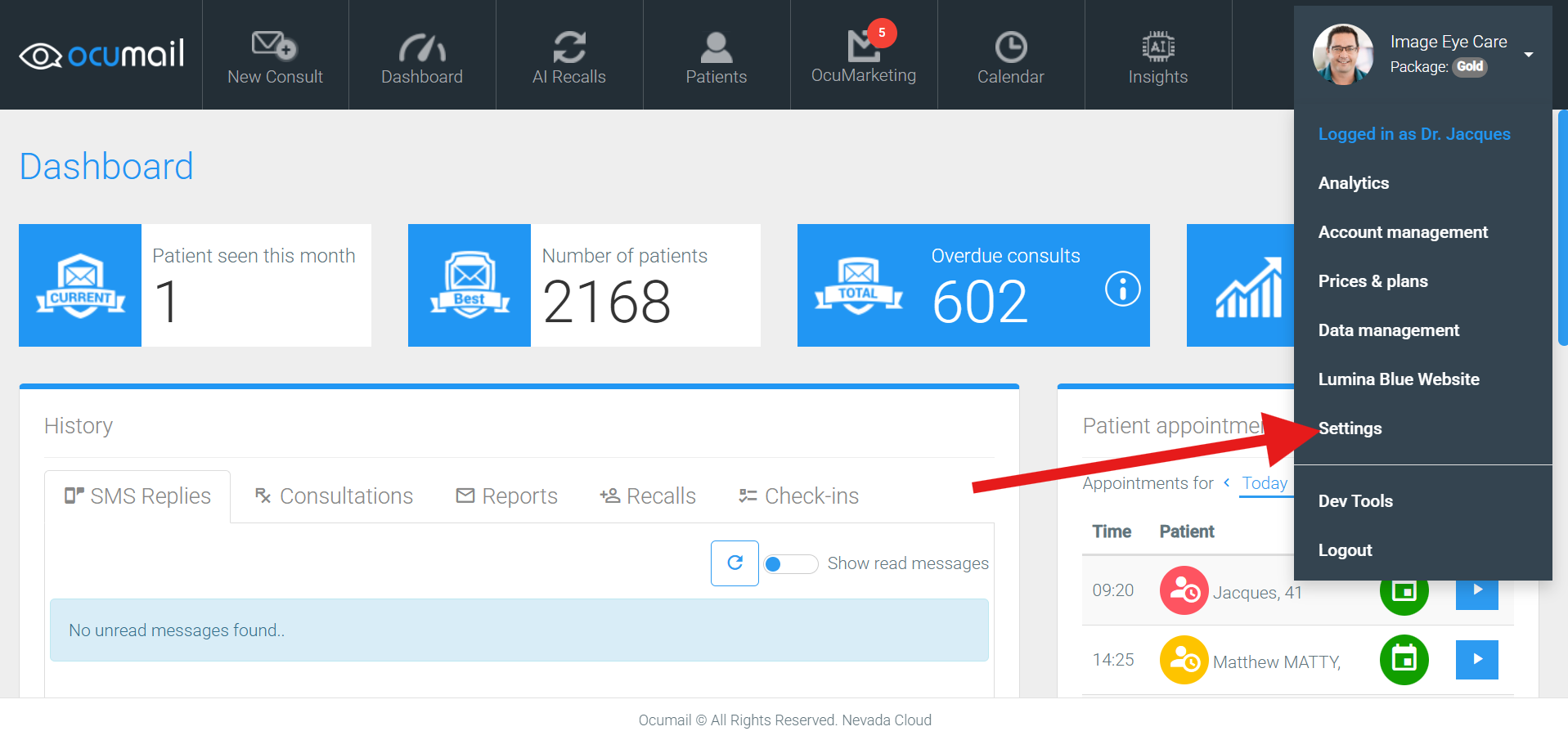Open the Calendar clock icon
Viewport: 1568px width, 740px height.
click(x=1011, y=47)
